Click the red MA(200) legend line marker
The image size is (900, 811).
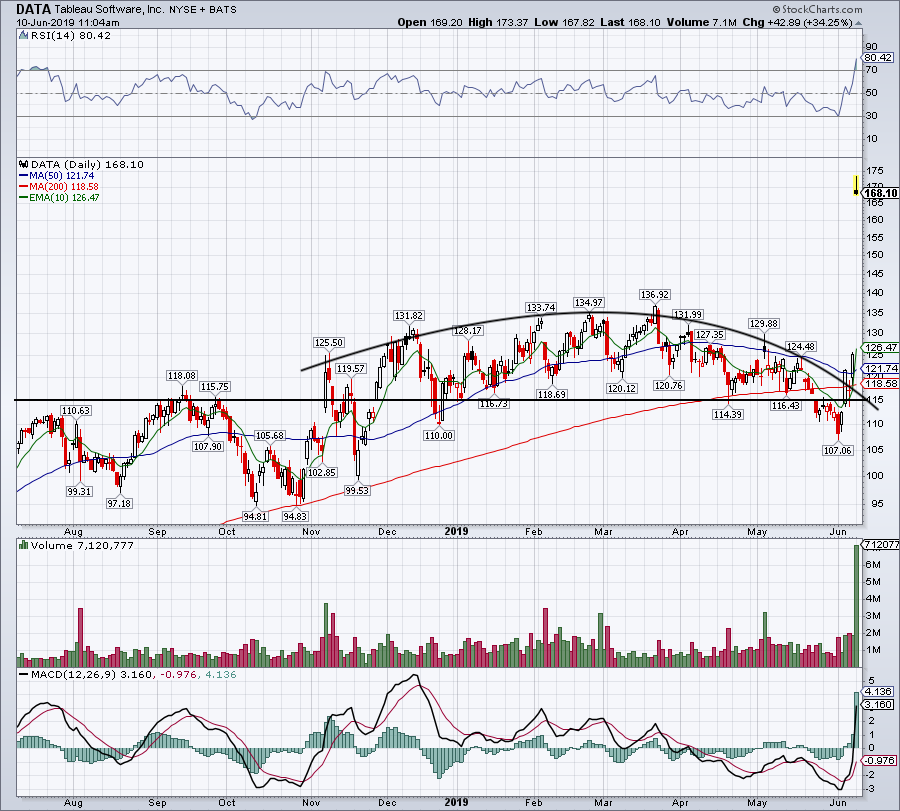click(x=24, y=187)
